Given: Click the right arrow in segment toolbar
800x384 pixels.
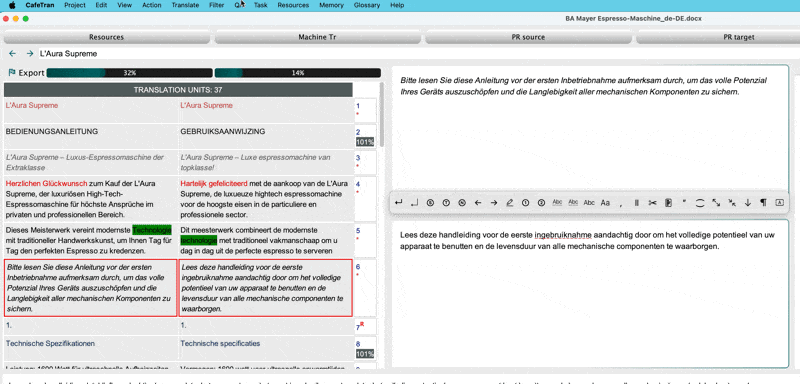Looking at the screenshot, I should click(x=494, y=202).
